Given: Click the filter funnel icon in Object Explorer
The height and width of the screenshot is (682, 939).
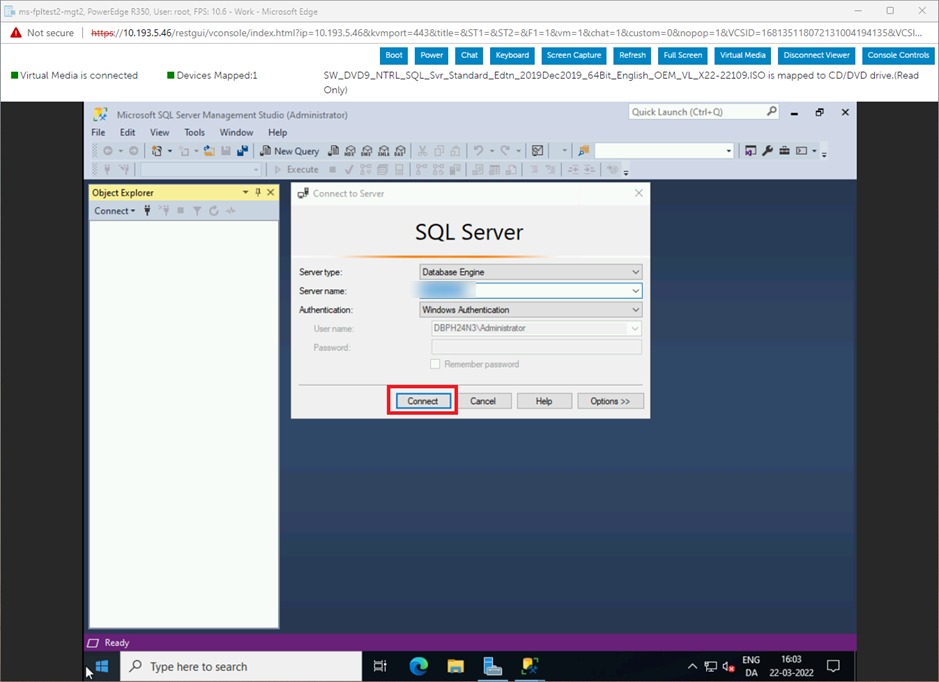Looking at the screenshot, I should coord(197,211).
